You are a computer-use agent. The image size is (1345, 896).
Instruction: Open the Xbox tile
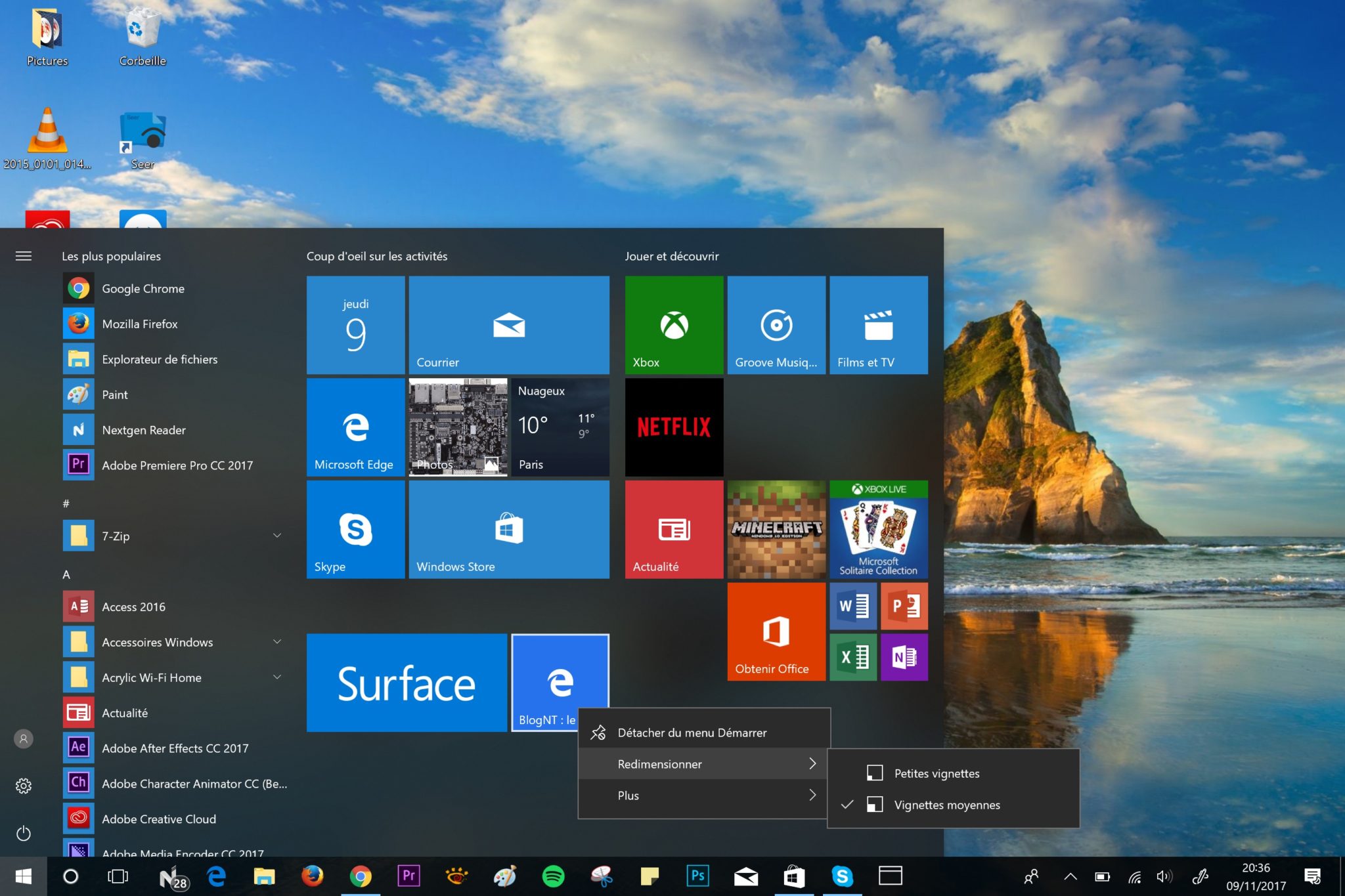674,325
